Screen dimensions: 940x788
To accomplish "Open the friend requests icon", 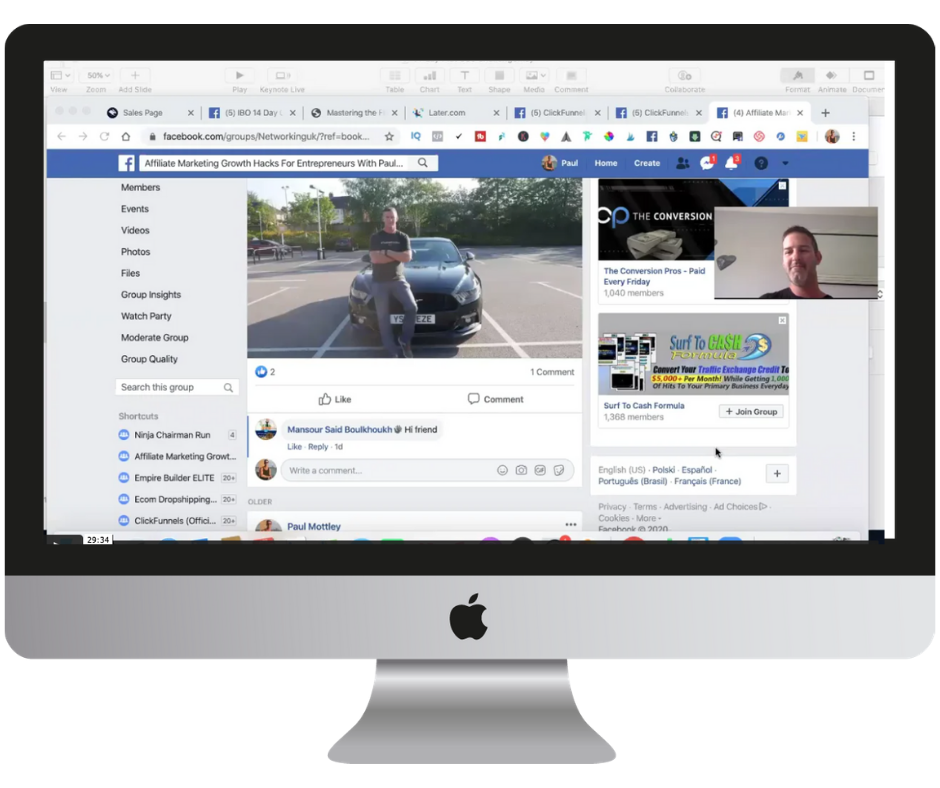I will tap(682, 163).
